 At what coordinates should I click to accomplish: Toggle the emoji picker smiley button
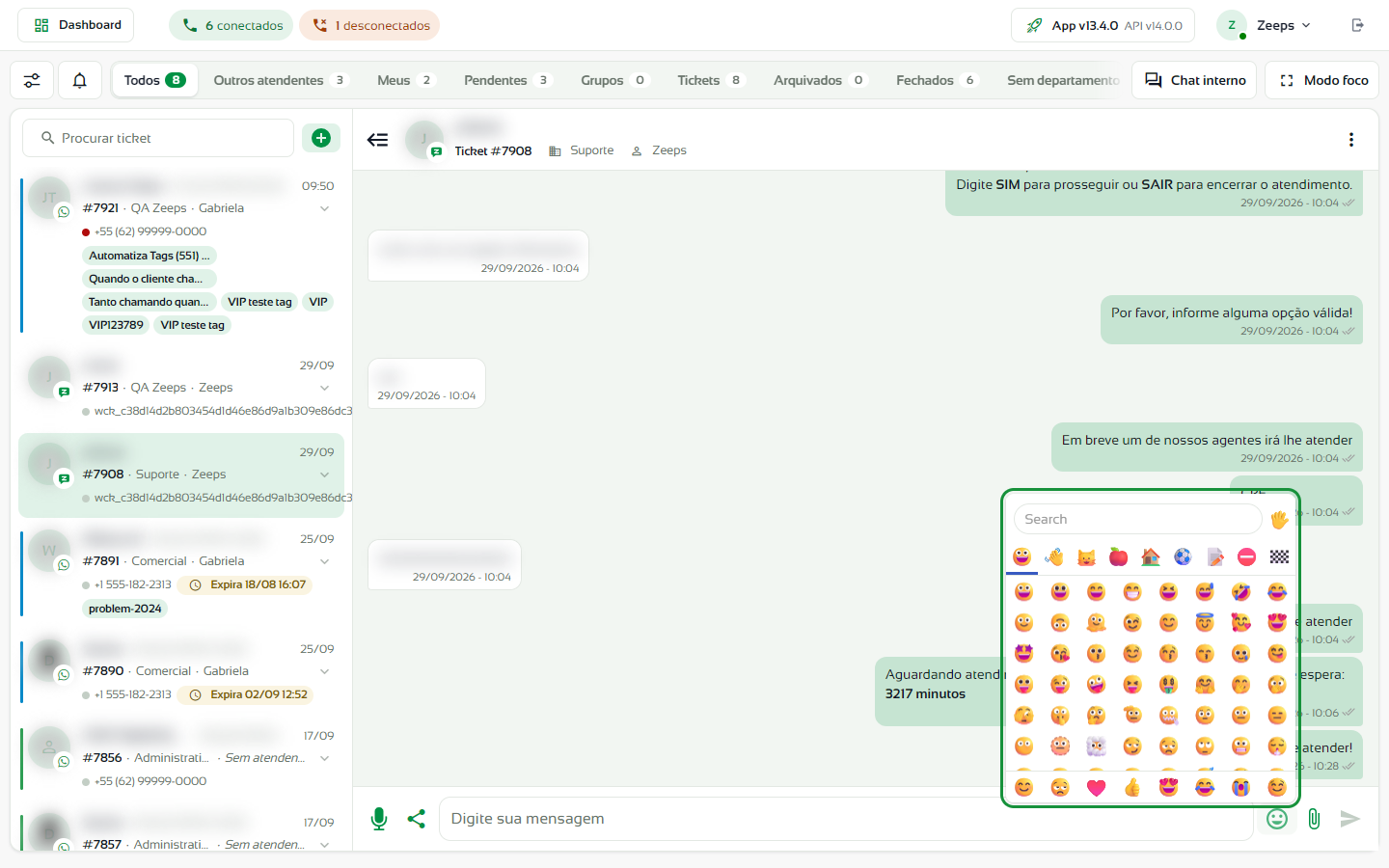(1277, 819)
